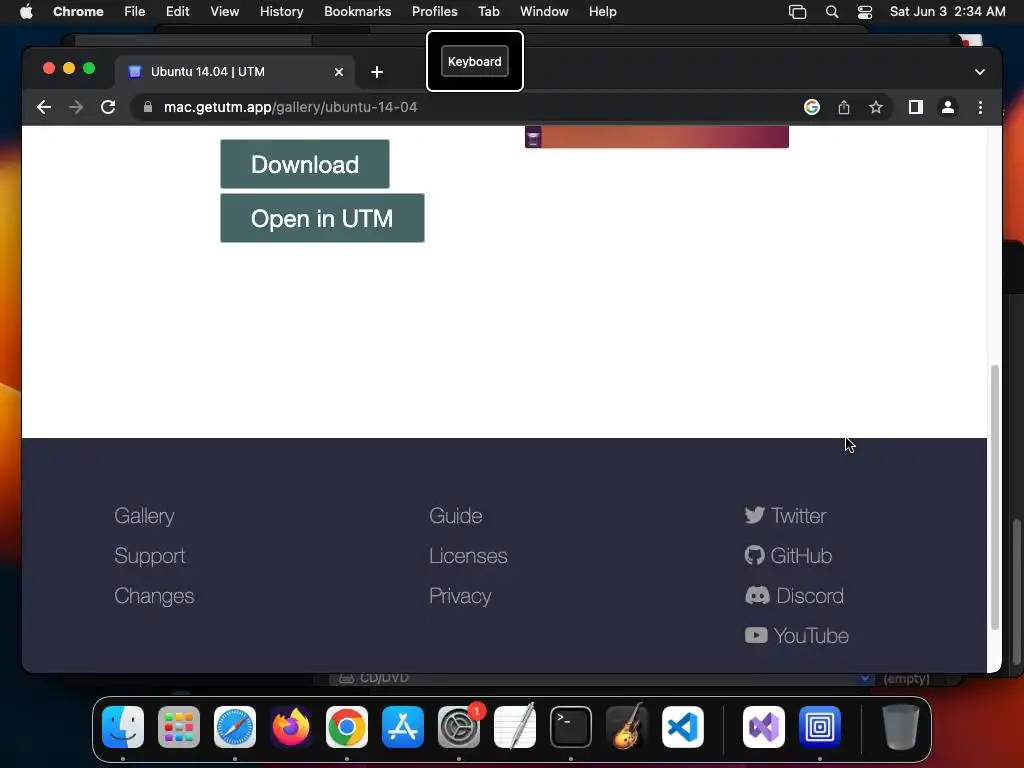Open the Trash in the Dock
The image size is (1024, 768).
click(901, 727)
